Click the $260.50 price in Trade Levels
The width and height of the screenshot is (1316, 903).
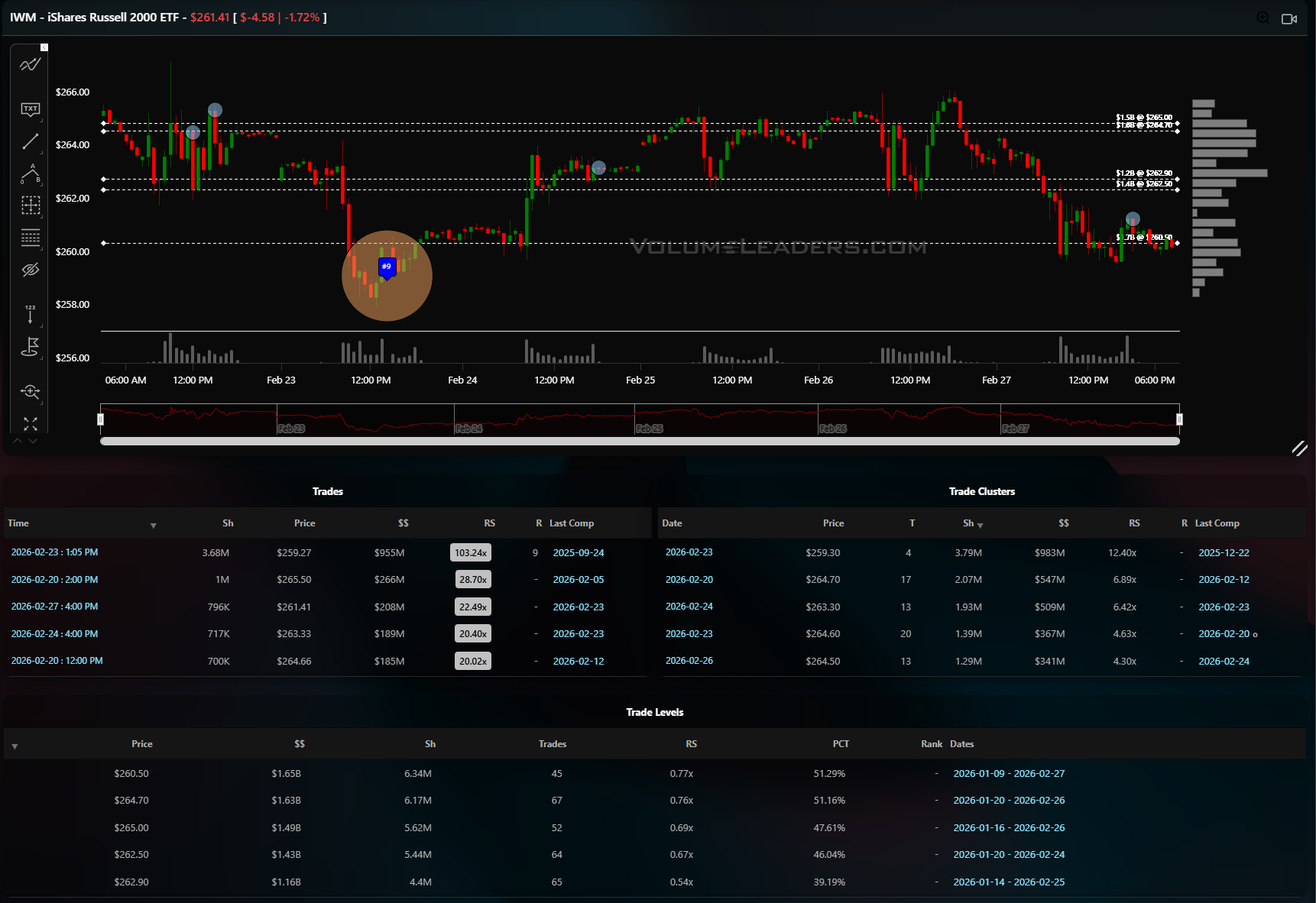coord(131,774)
